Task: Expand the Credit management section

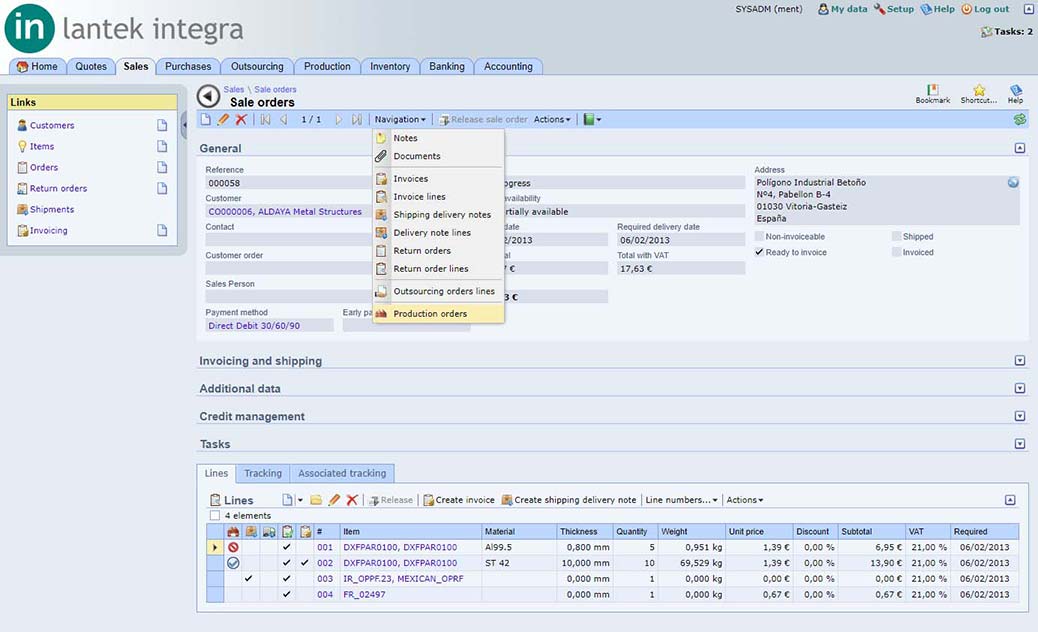Action: [1019, 416]
